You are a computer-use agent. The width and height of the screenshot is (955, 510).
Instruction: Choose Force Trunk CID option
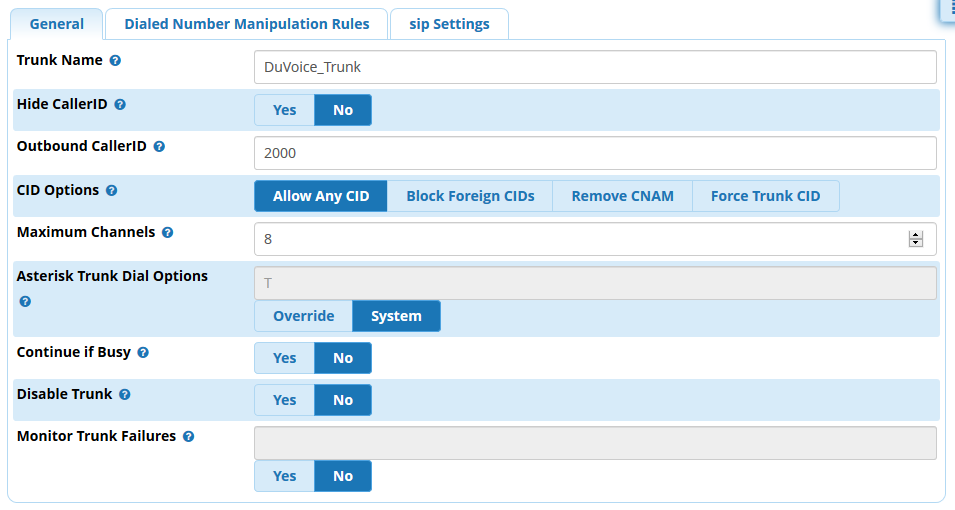765,196
